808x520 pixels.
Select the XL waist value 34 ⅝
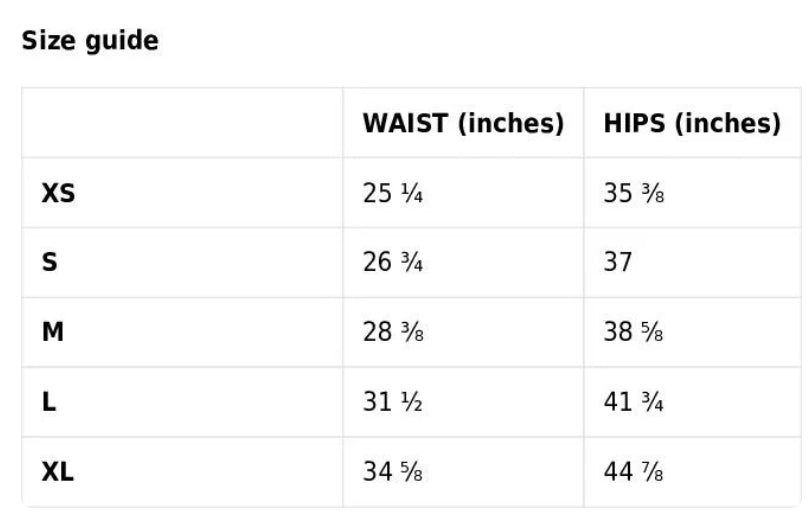[x=393, y=472]
